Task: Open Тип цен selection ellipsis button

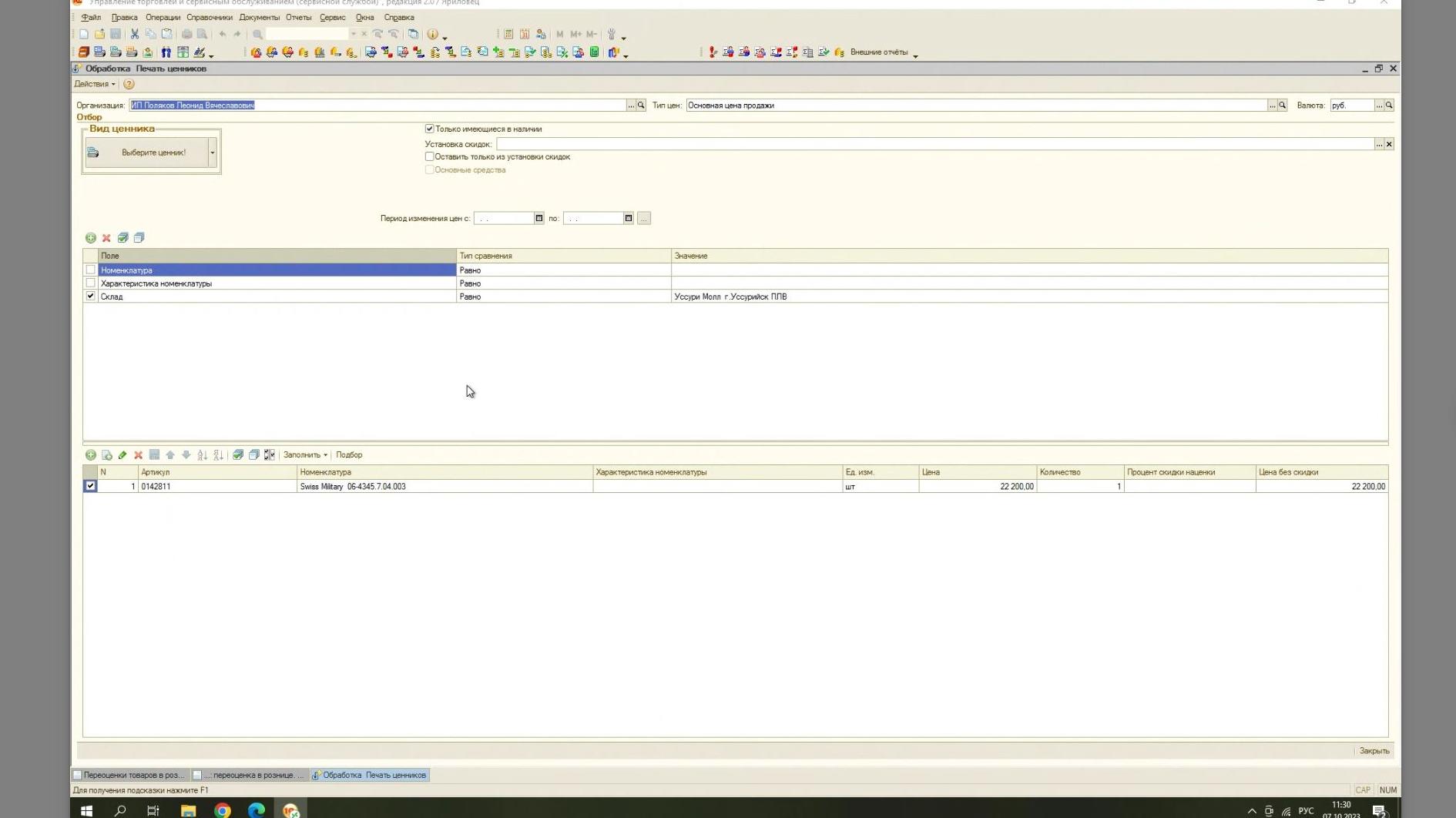Action: tap(1273, 106)
